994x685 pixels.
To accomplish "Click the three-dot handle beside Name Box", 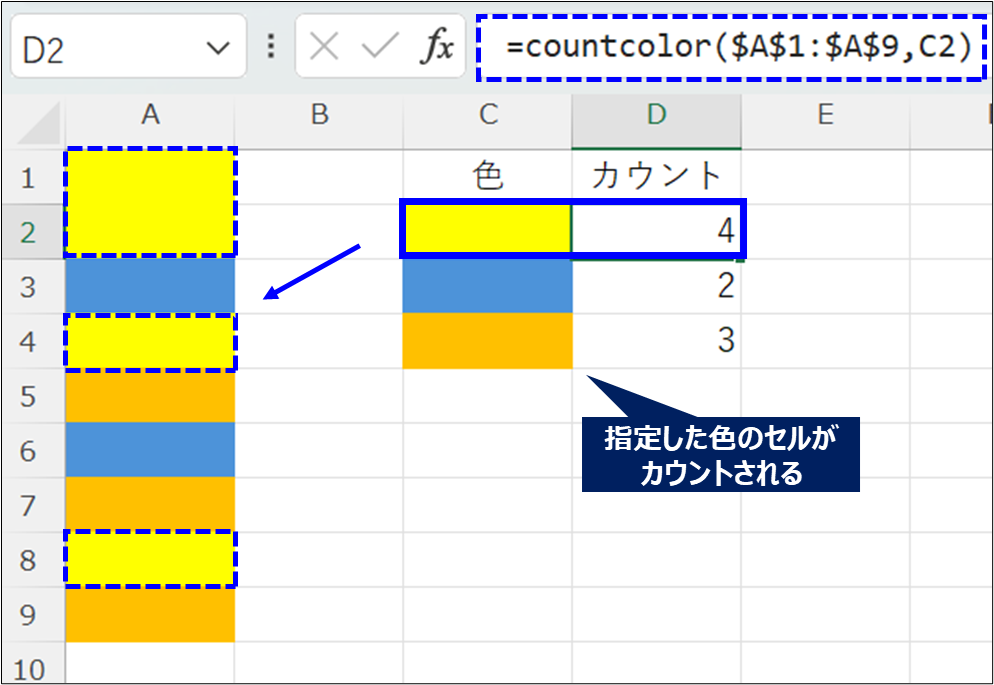I will click(271, 47).
